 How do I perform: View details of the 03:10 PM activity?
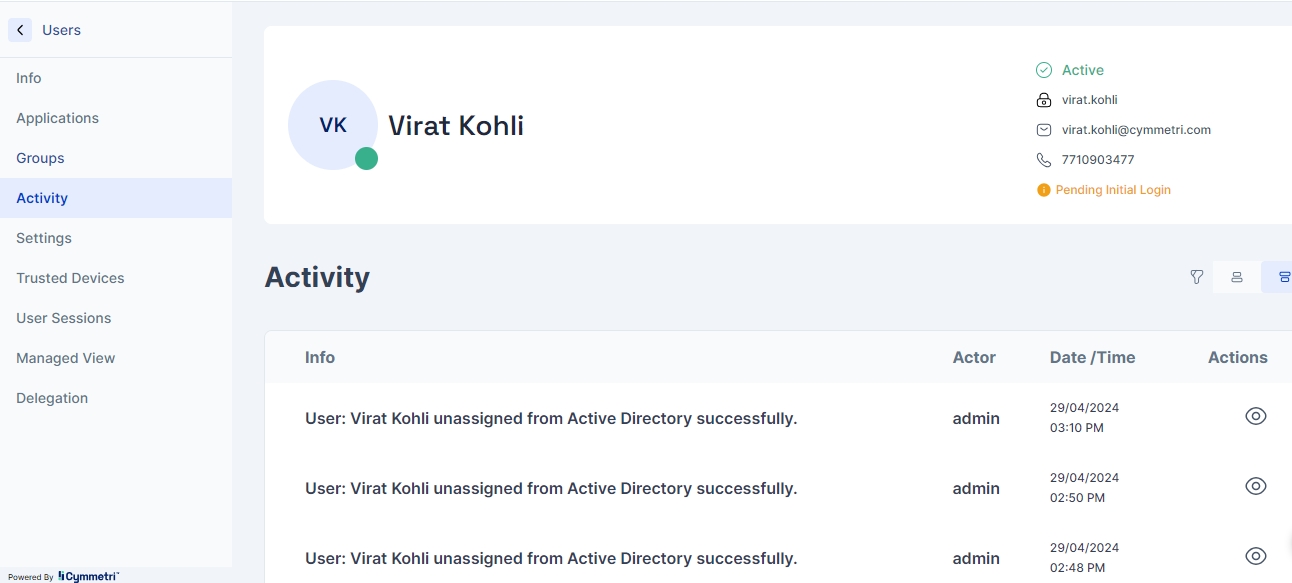tap(1256, 416)
